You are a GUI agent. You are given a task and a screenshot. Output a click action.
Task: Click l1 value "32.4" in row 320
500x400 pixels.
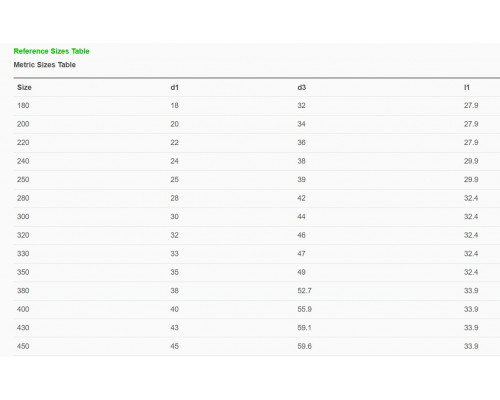(471, 235)
